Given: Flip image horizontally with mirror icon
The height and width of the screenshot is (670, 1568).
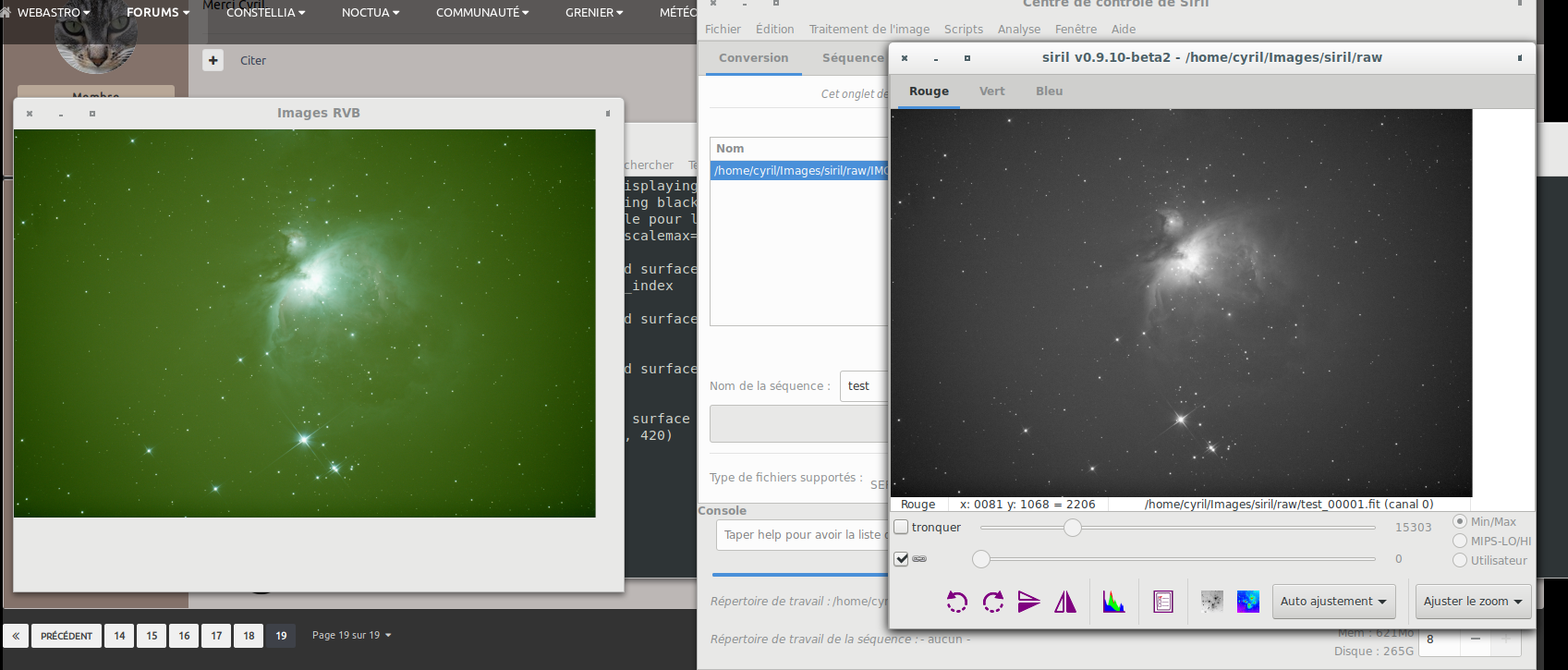Looking at the screenshot, I should point(1065,602).
